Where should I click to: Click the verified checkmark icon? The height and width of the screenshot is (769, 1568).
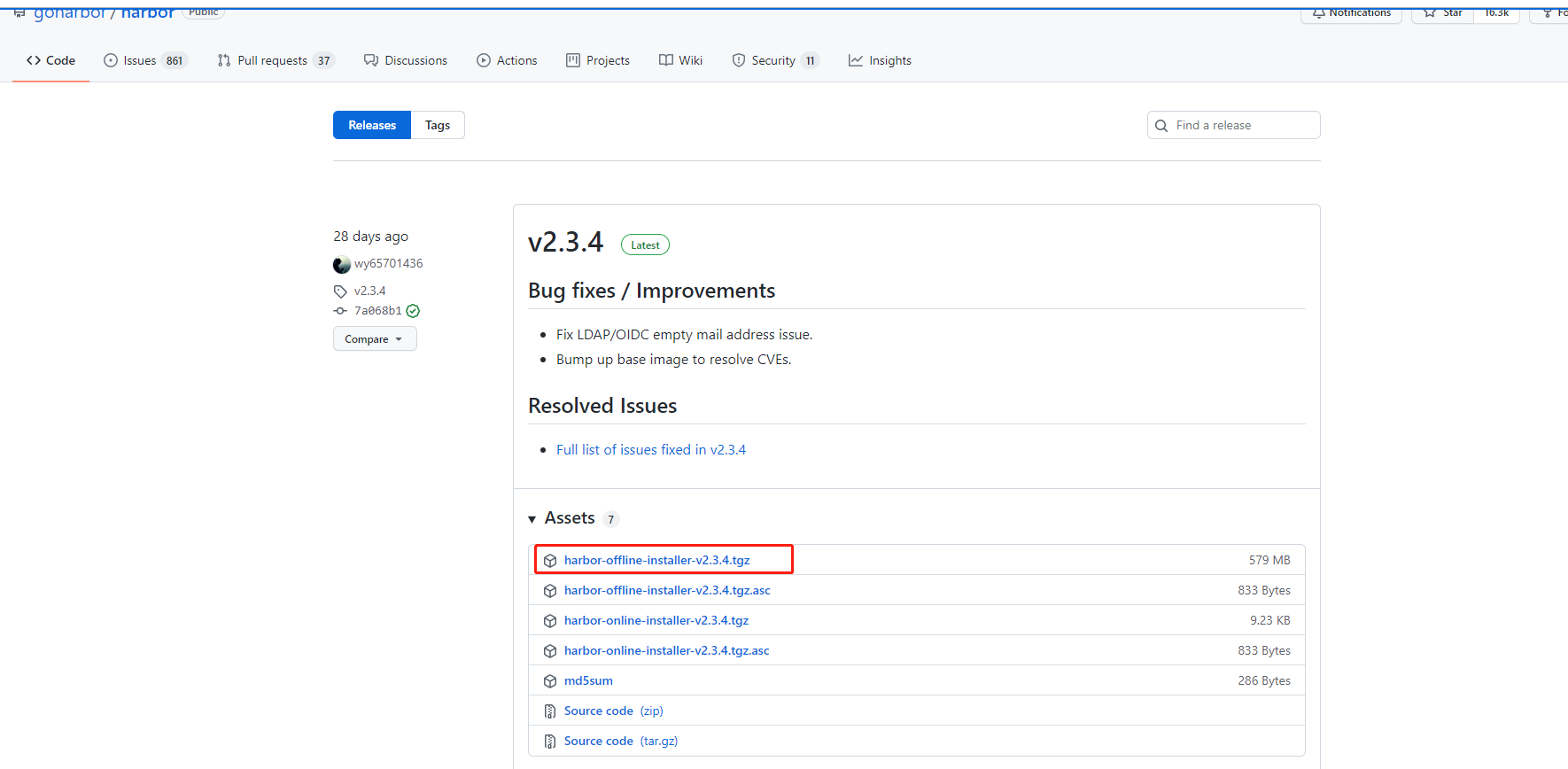coord(413,311)
